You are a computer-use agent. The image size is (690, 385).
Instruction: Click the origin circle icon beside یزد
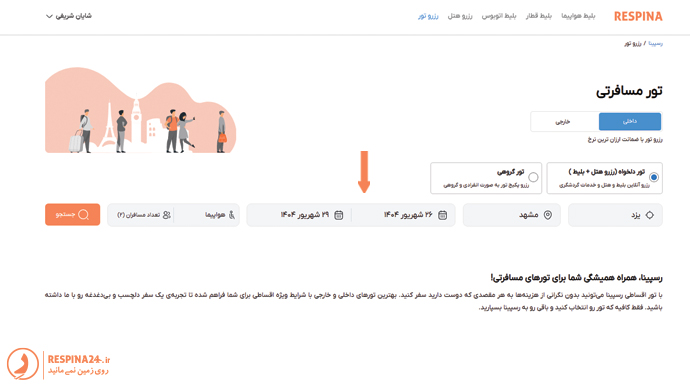pyautogui.click(x=650, y=215)
